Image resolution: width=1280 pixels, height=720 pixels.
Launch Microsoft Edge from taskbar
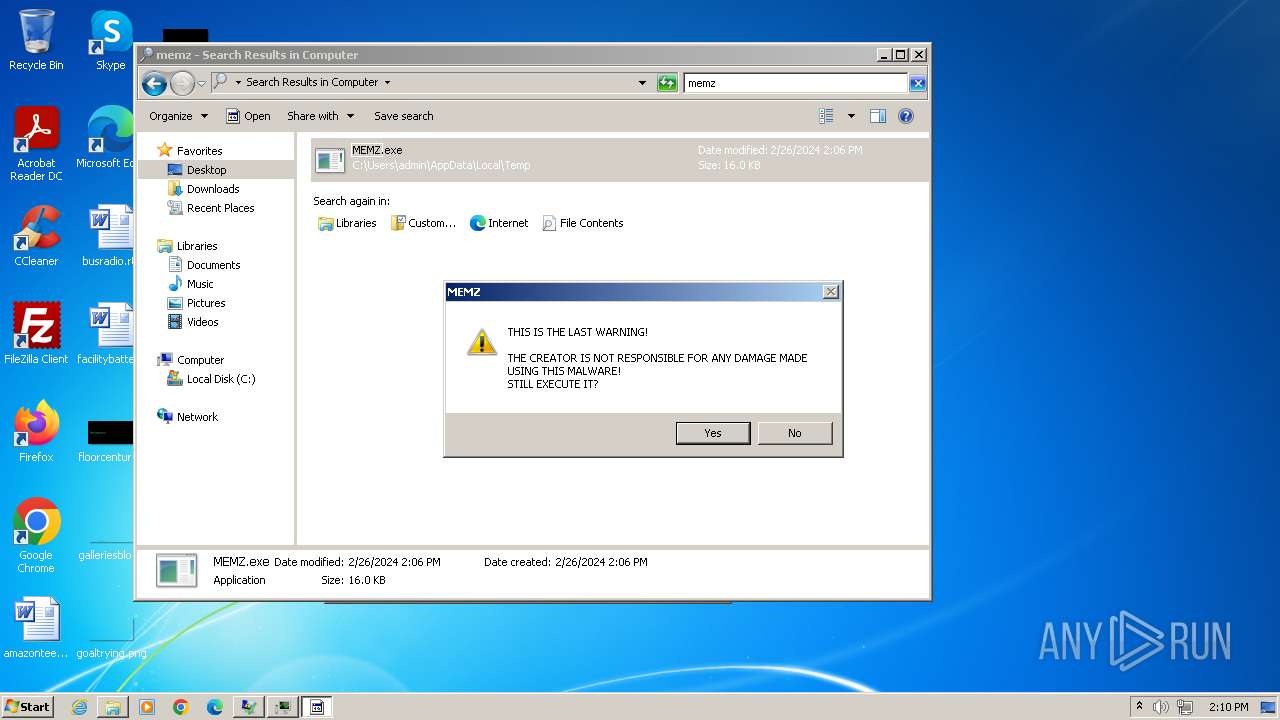pyautogui.click(x=215, y=707)
